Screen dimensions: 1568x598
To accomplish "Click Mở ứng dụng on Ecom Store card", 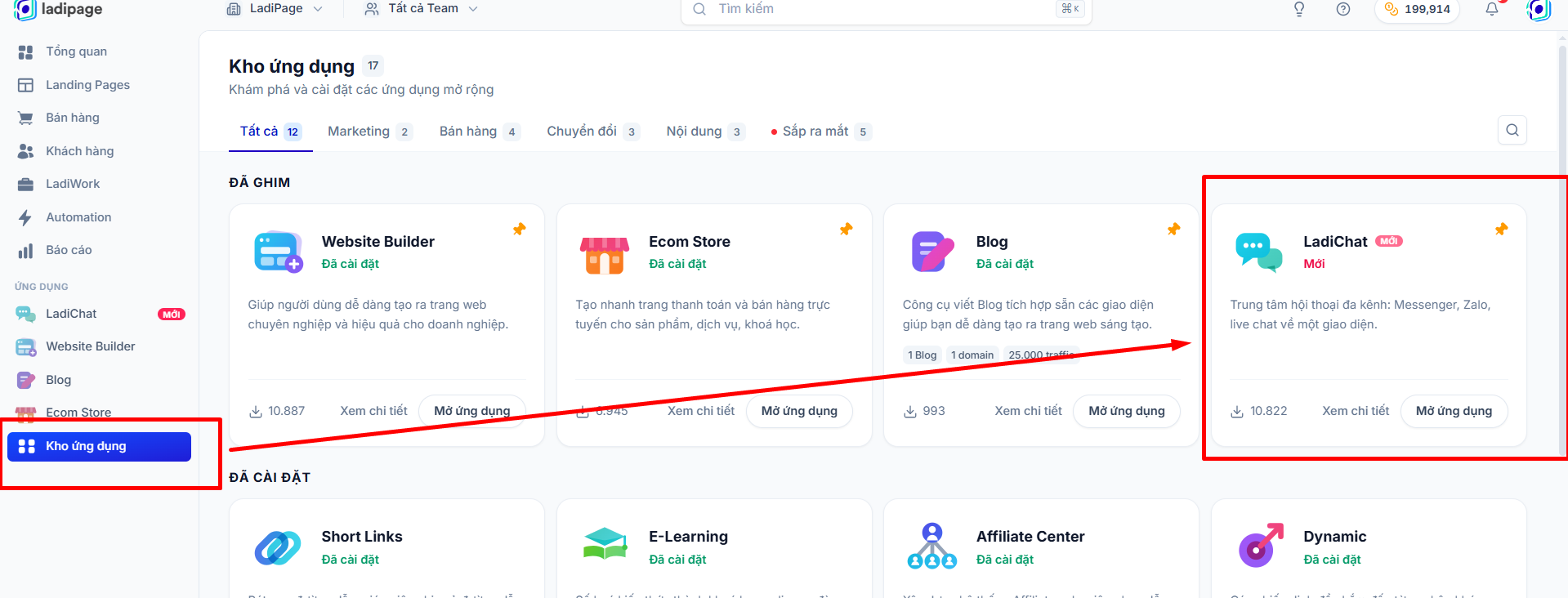I will [799, 411].
